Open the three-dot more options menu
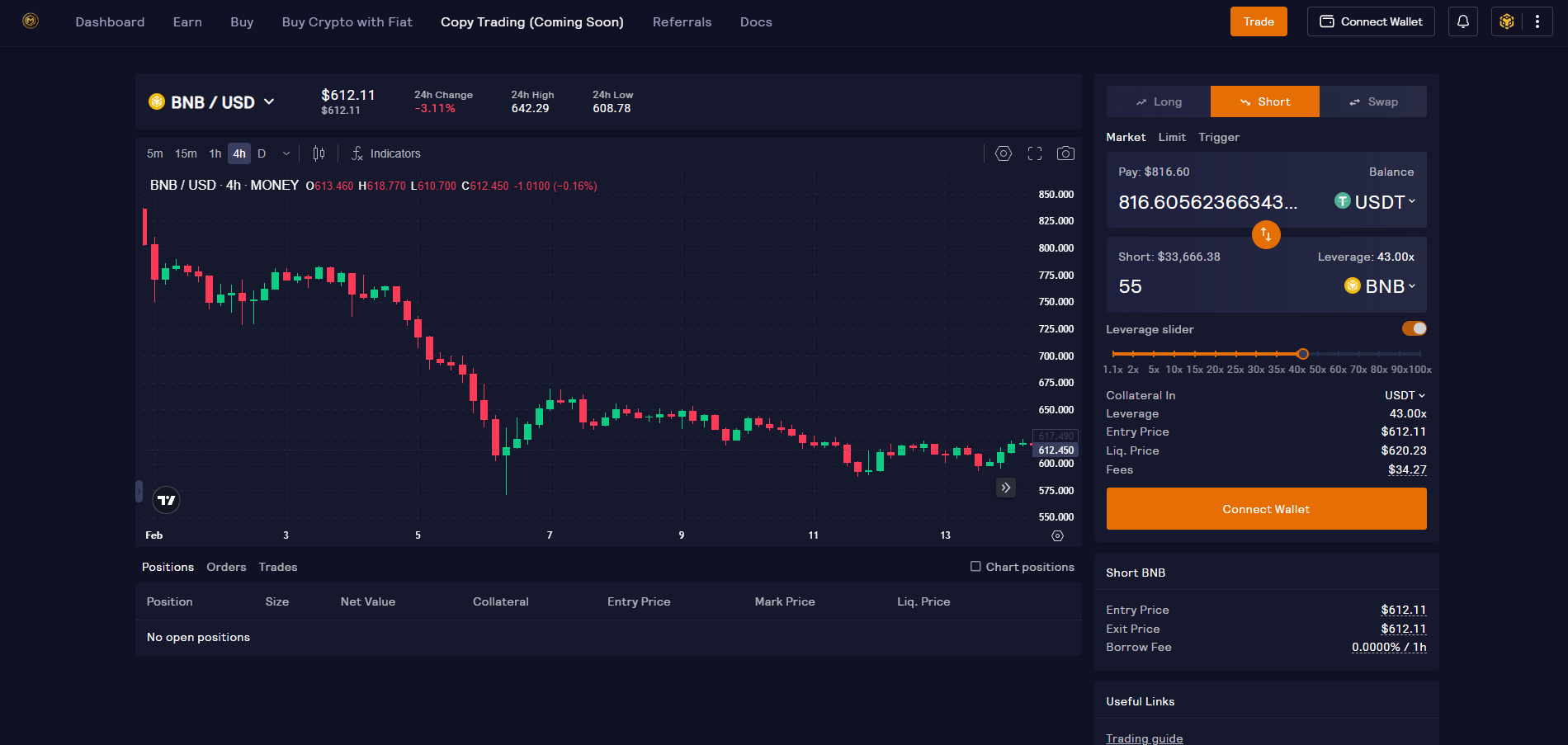Image resolution: width=1568 pixels, height=745 pixels. [1537, 21]
